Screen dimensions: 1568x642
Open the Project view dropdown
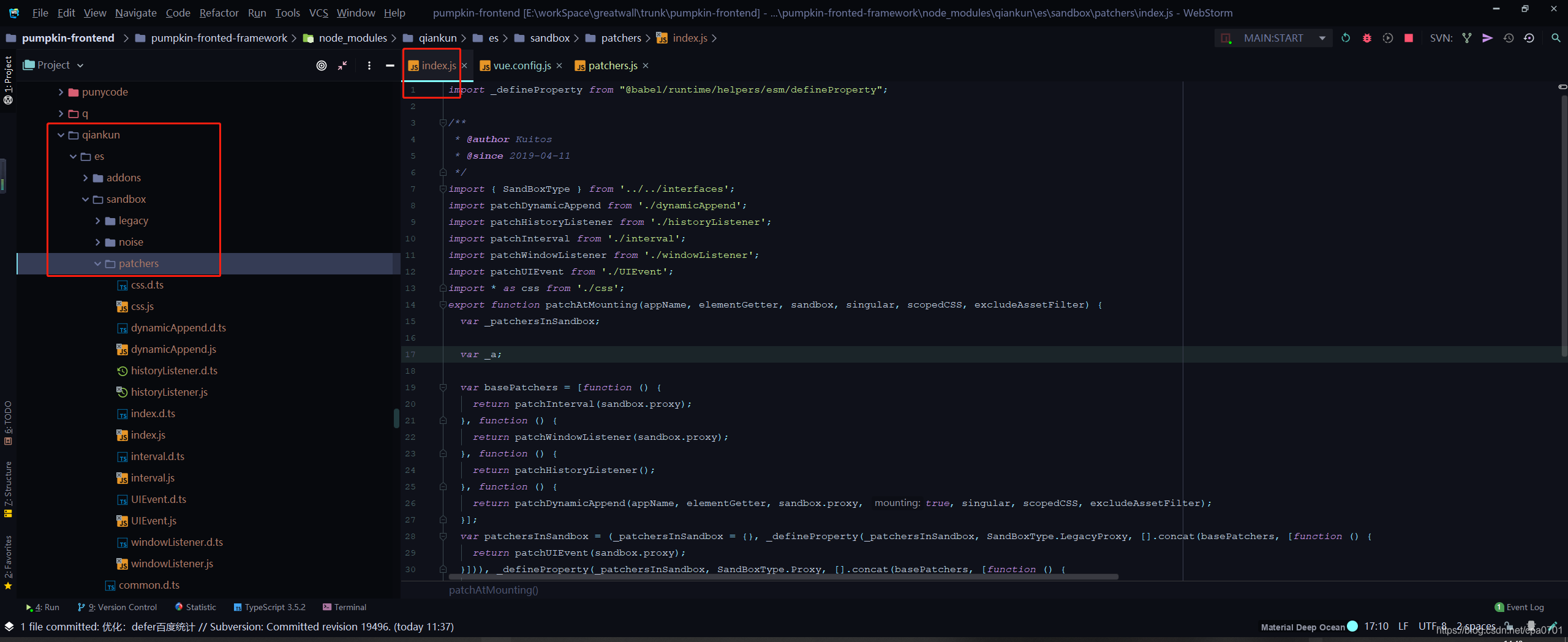[54, 65]
